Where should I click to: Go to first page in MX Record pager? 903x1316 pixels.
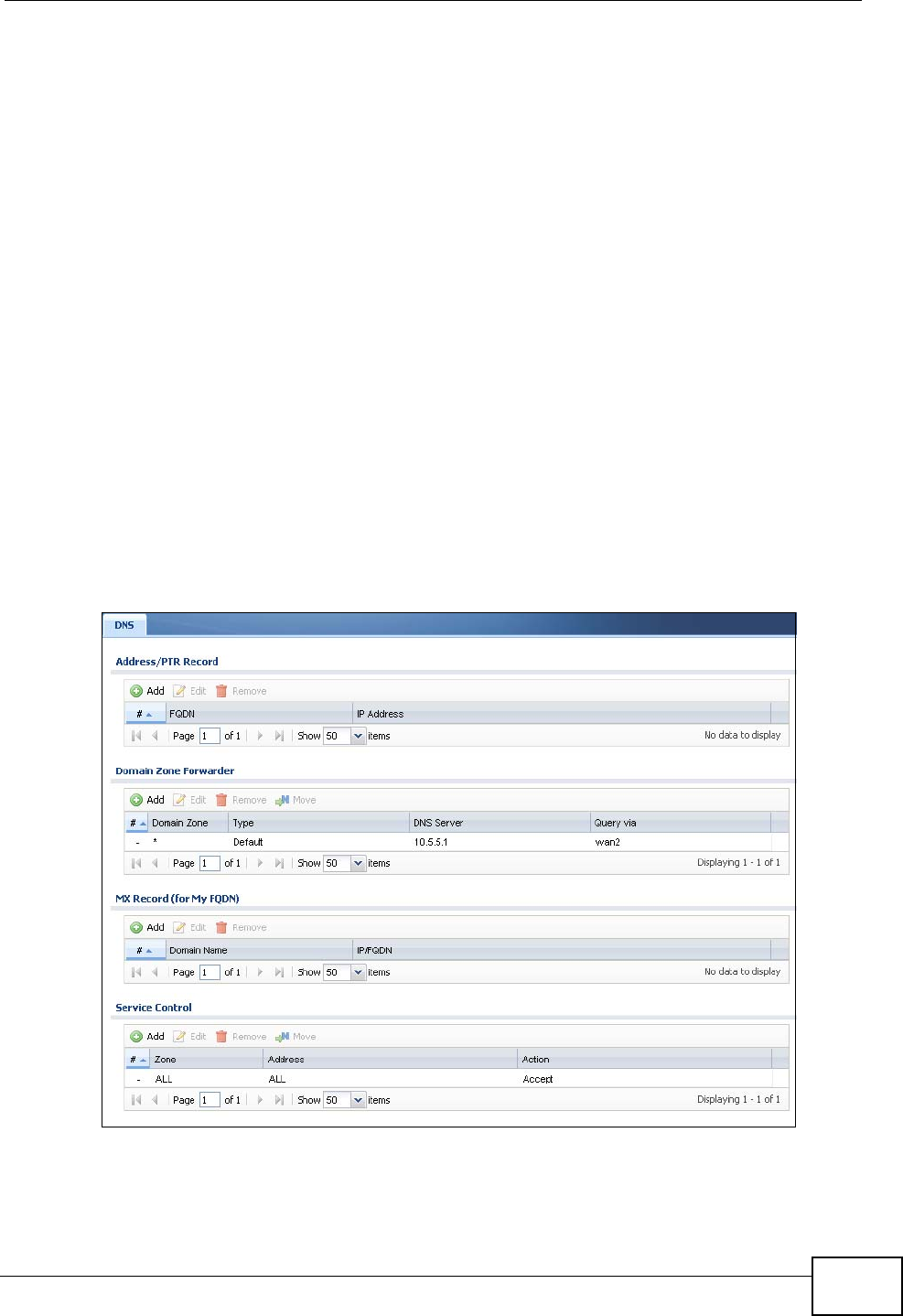coord(136,972)
